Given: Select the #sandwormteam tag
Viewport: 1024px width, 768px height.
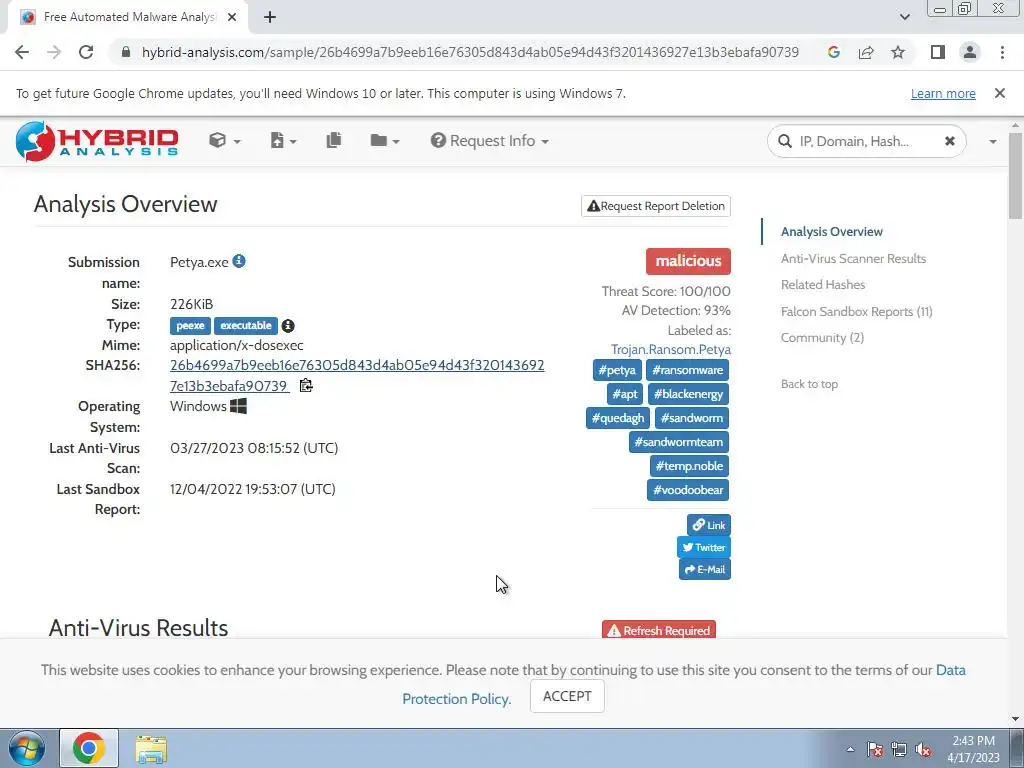Looking at the screenshot, I should click(679, 442).
